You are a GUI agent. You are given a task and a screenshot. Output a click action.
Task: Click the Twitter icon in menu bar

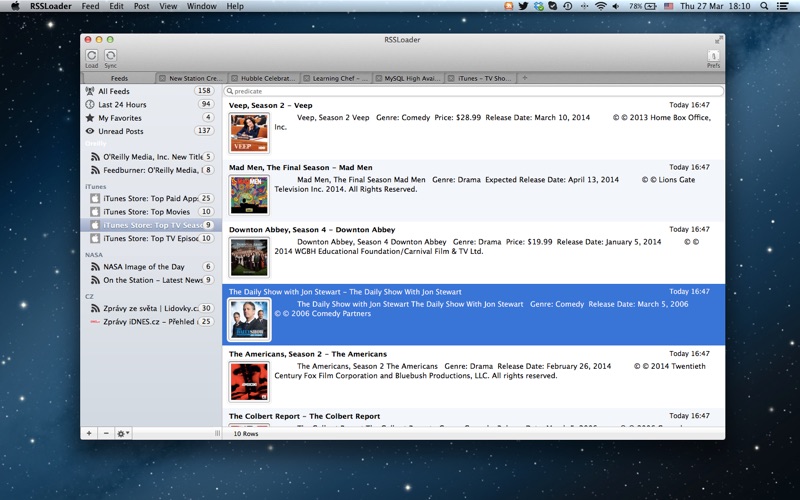click(523, 6)
